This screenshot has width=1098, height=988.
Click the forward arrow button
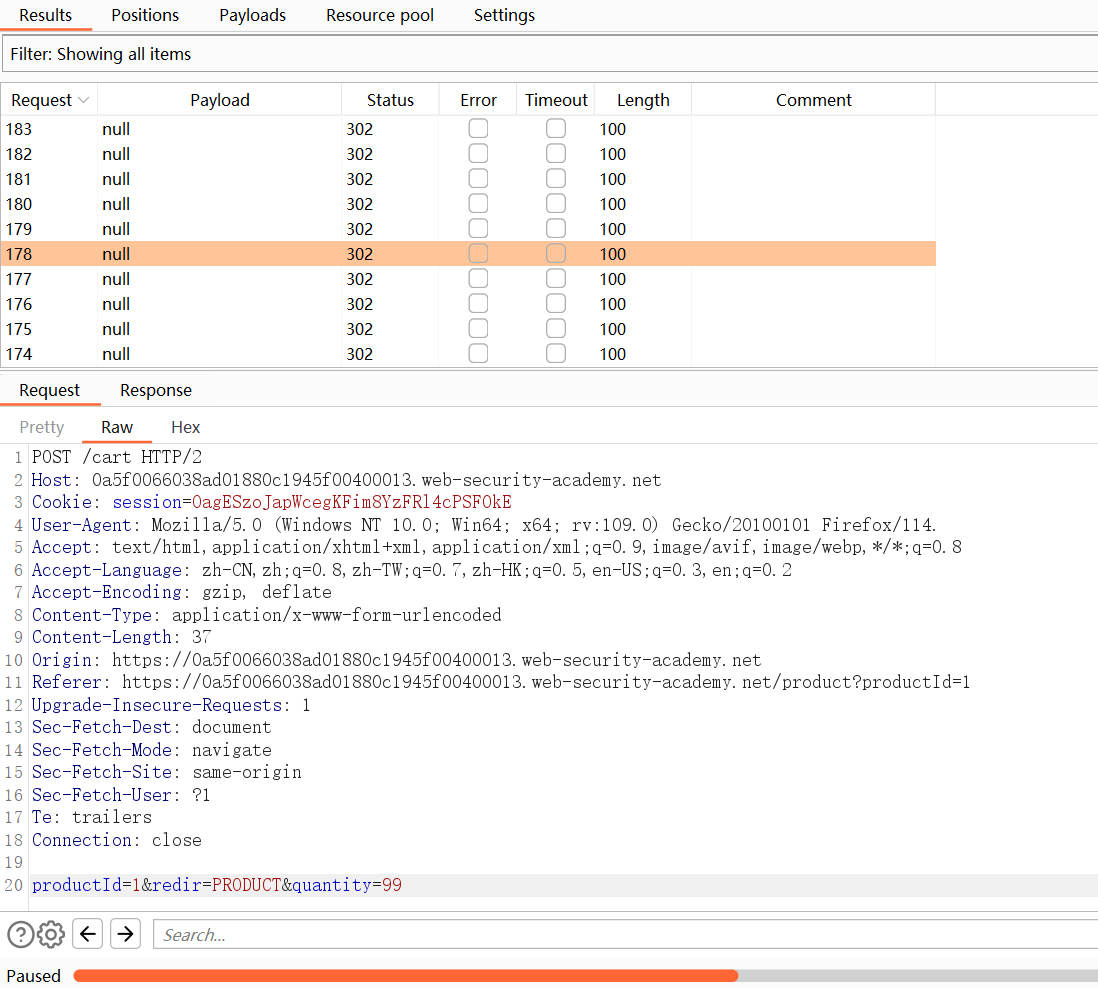click(x=125, y=934)
